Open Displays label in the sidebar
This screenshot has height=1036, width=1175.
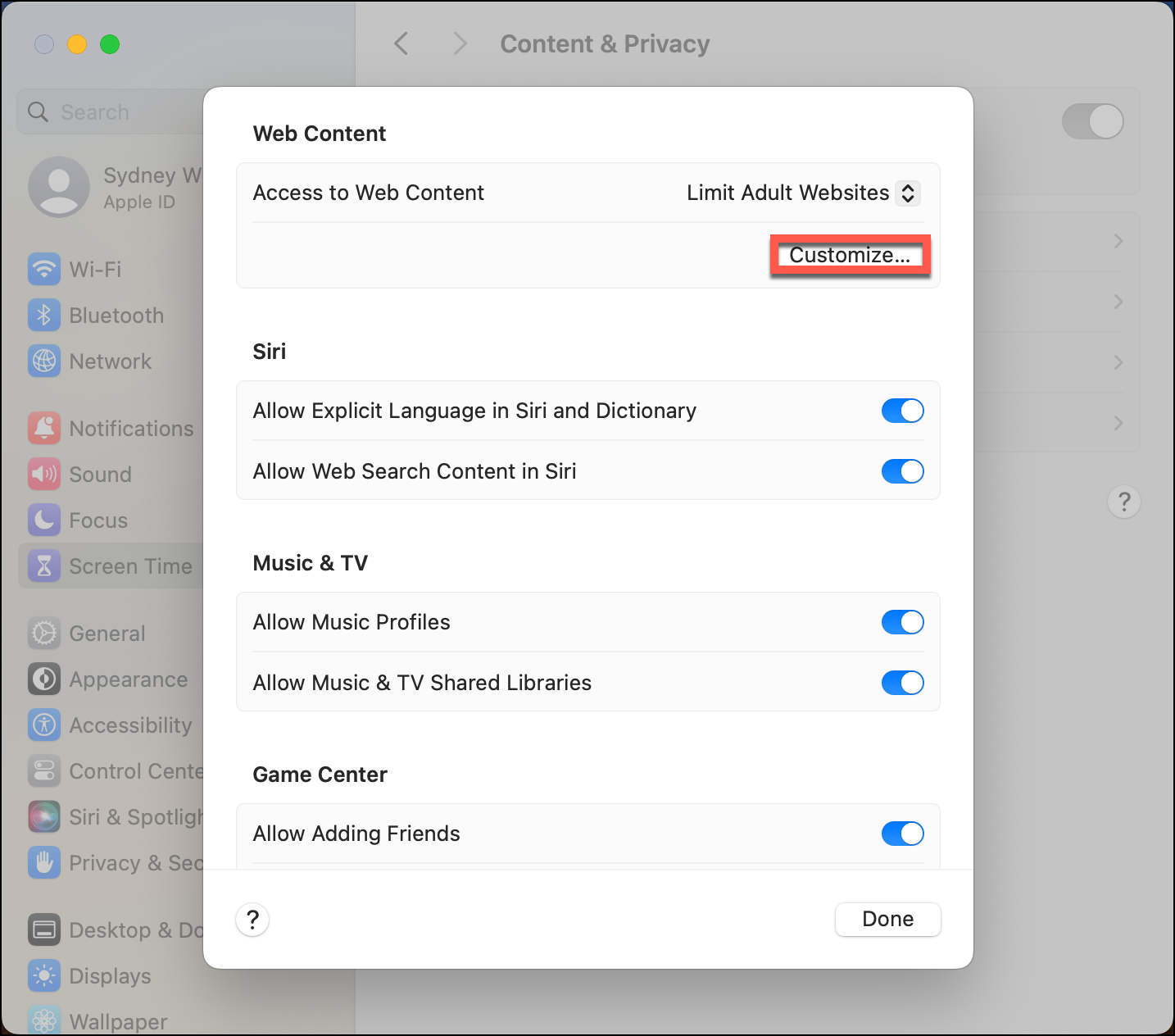[x=110, y=976]
